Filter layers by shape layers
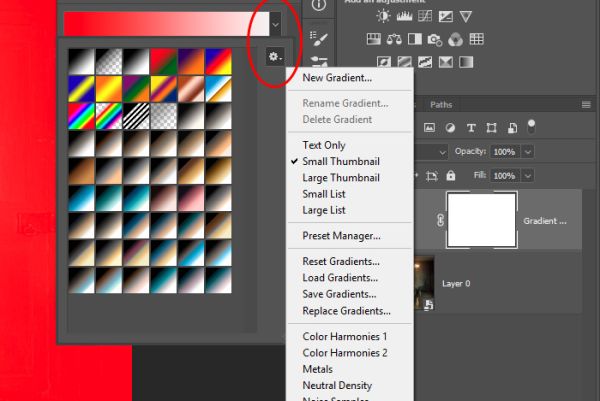600x401 pixels. (x=492, y=128)
